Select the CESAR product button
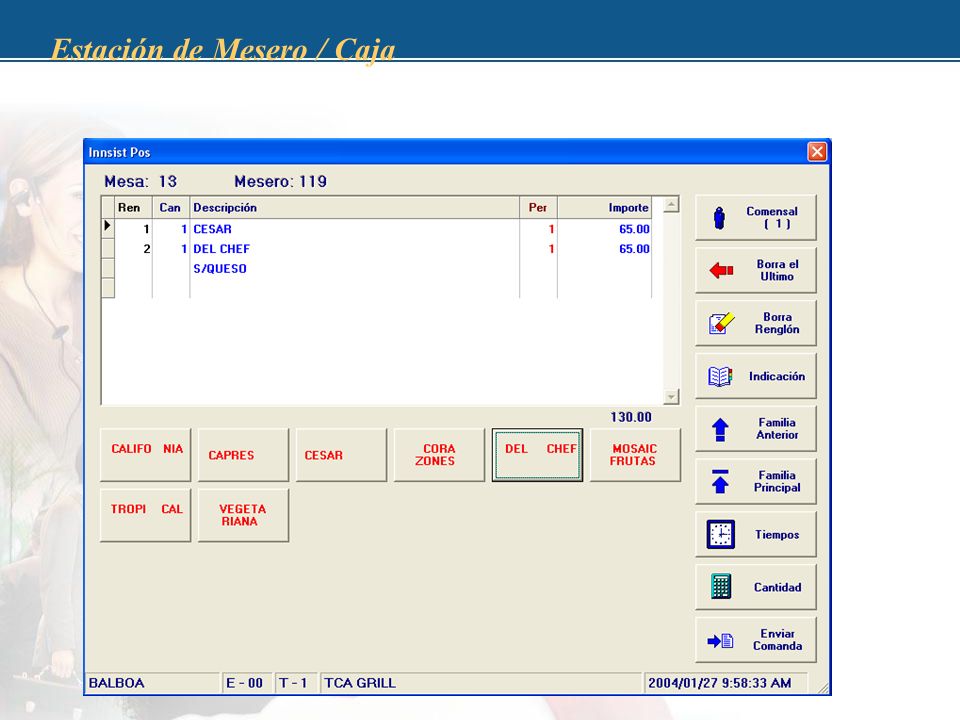 tap(341, 455)
